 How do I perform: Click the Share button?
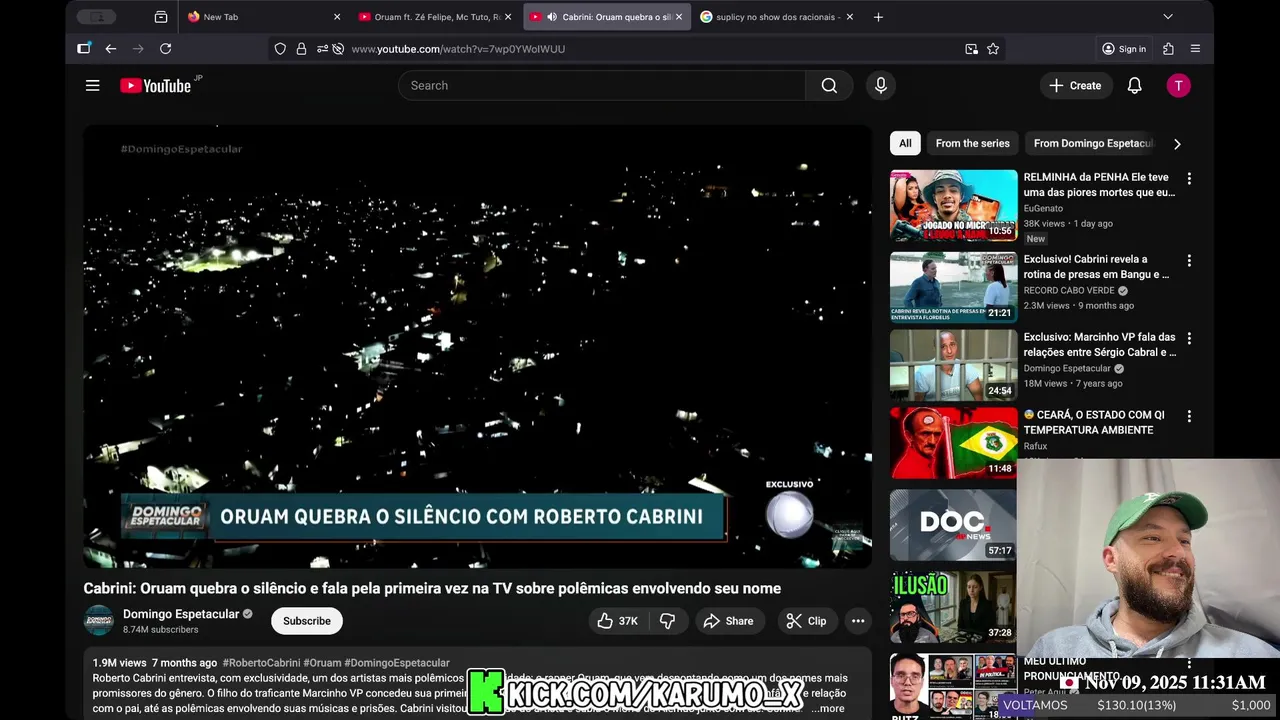tap(729, 621)
